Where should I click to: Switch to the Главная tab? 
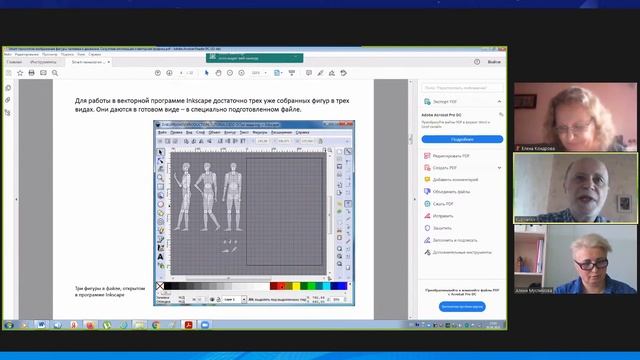pyautogui.click(x=14, y=62)
